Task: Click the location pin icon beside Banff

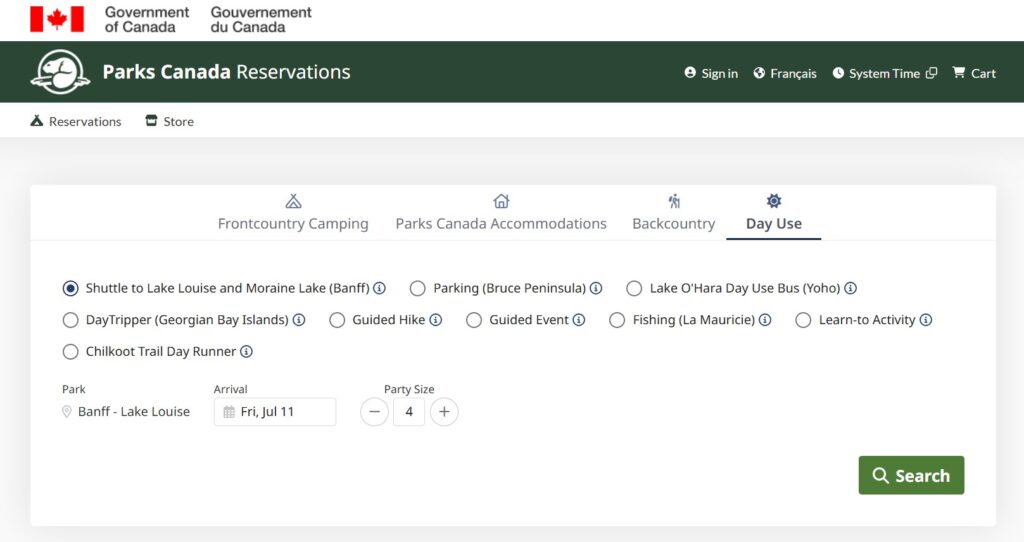Action: [x=67, y=411]
